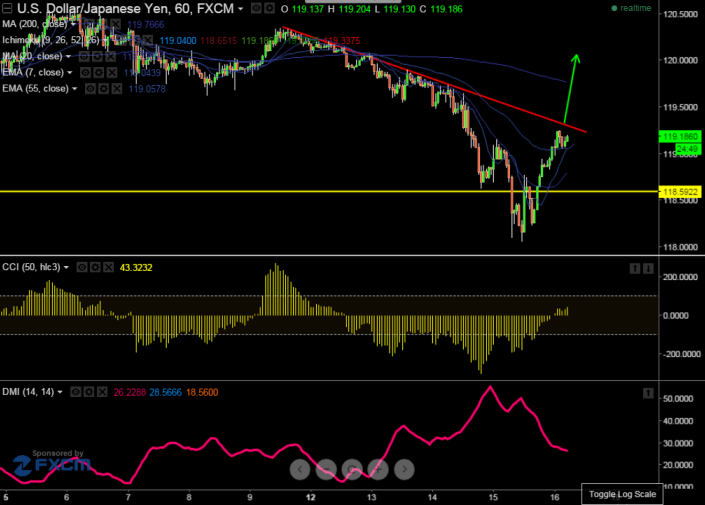
Task: Expand the MA (200, close) indicator dropdown
Action: pos(73,24)
